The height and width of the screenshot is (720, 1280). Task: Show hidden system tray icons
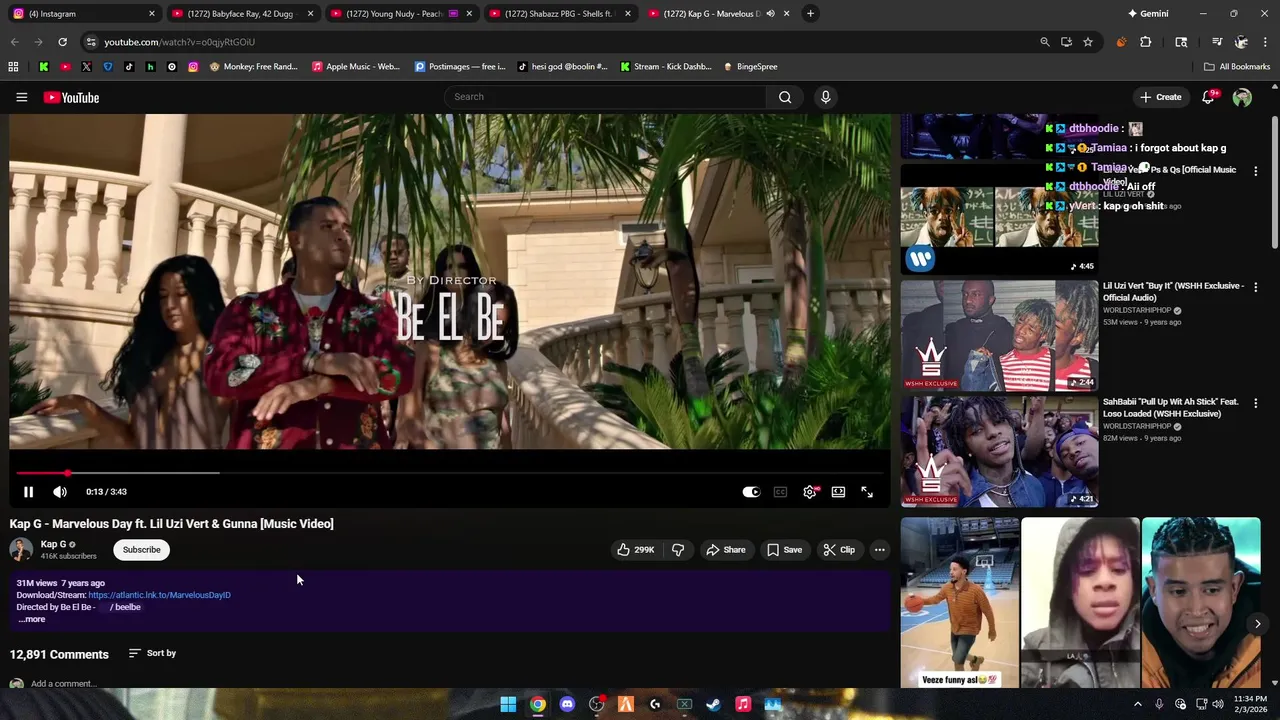pos(1137,704)
